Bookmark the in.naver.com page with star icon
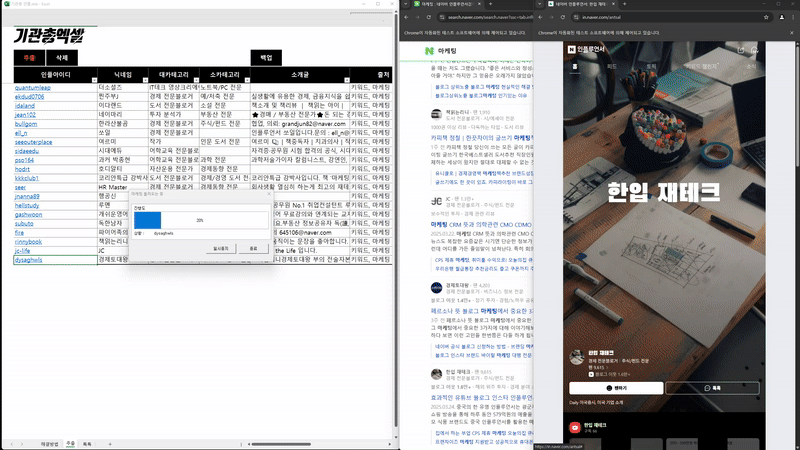 (x=766, y=17)
